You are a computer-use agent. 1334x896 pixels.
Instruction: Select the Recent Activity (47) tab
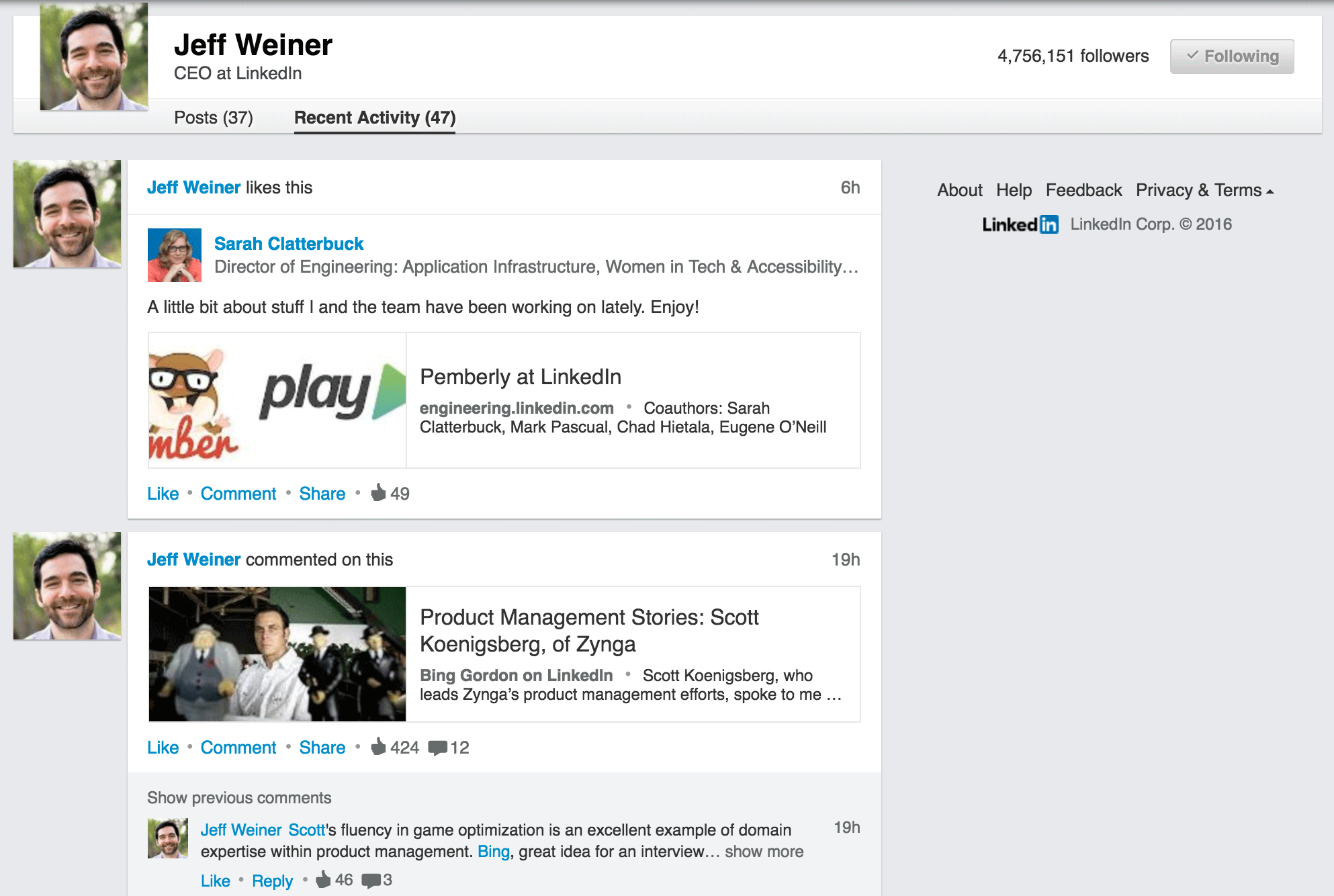coord(375,118)
